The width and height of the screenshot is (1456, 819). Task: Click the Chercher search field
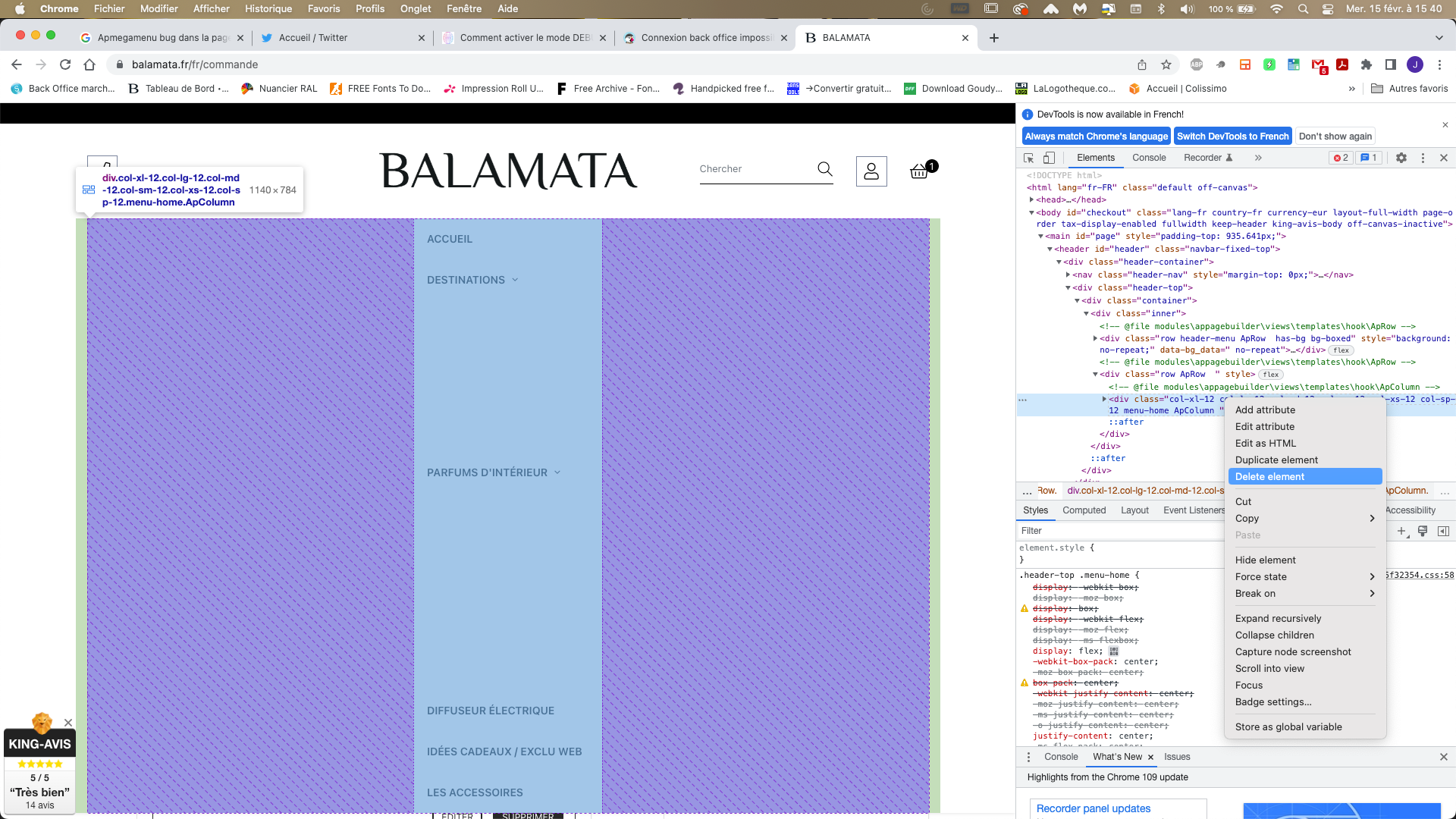tap(755, 169)
